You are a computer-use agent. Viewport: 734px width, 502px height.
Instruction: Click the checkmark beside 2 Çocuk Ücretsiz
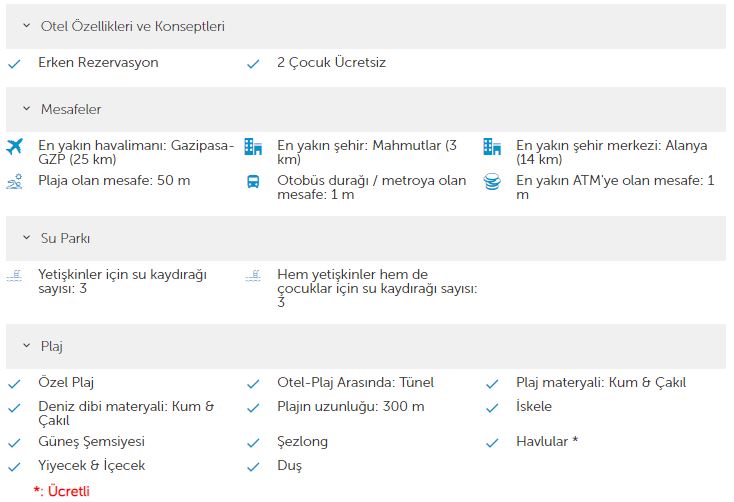coord(253,64)
